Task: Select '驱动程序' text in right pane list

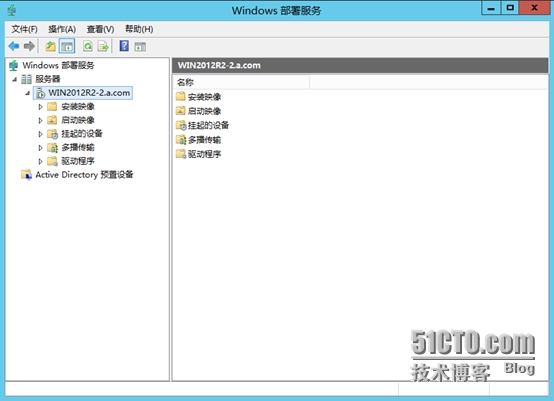Action: (204, 154)
